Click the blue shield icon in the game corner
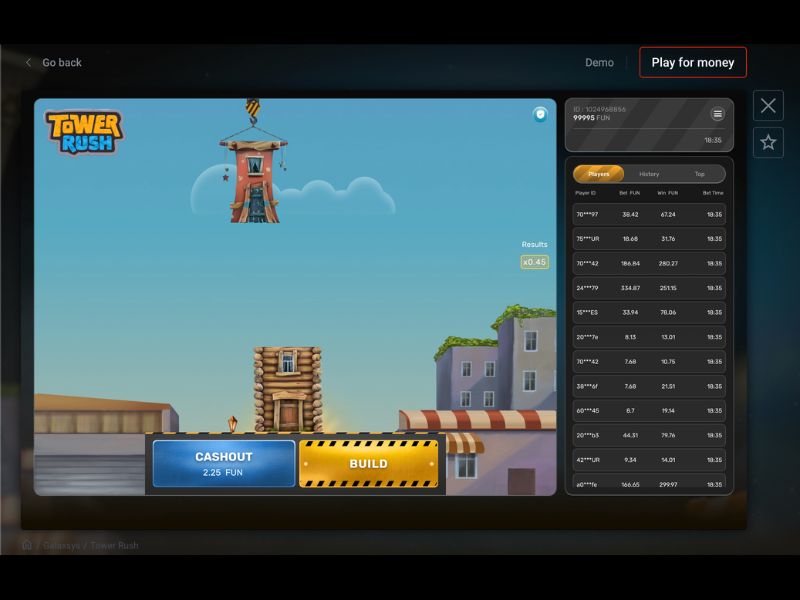The image size is (800, 600). 541,113
